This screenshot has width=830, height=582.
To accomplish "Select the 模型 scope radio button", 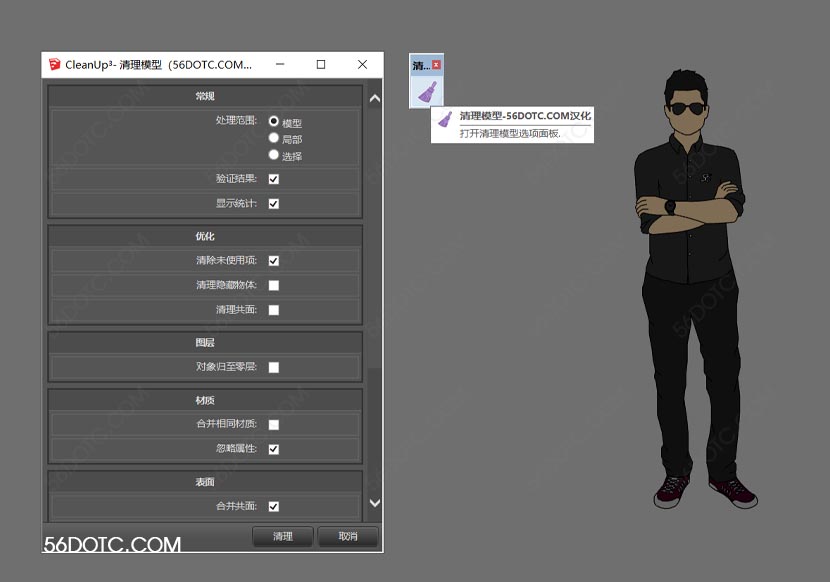I will [x=274, y=121].
